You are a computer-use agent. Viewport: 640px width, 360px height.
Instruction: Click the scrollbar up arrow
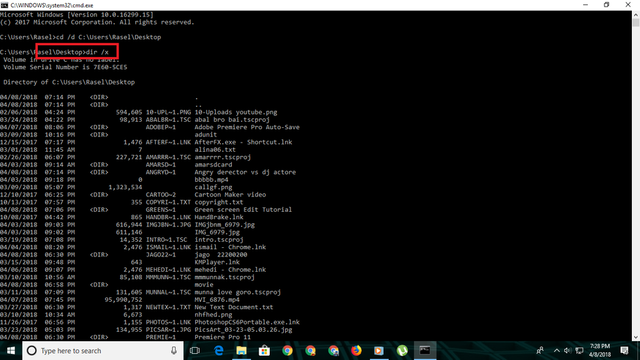click(636, 14)
